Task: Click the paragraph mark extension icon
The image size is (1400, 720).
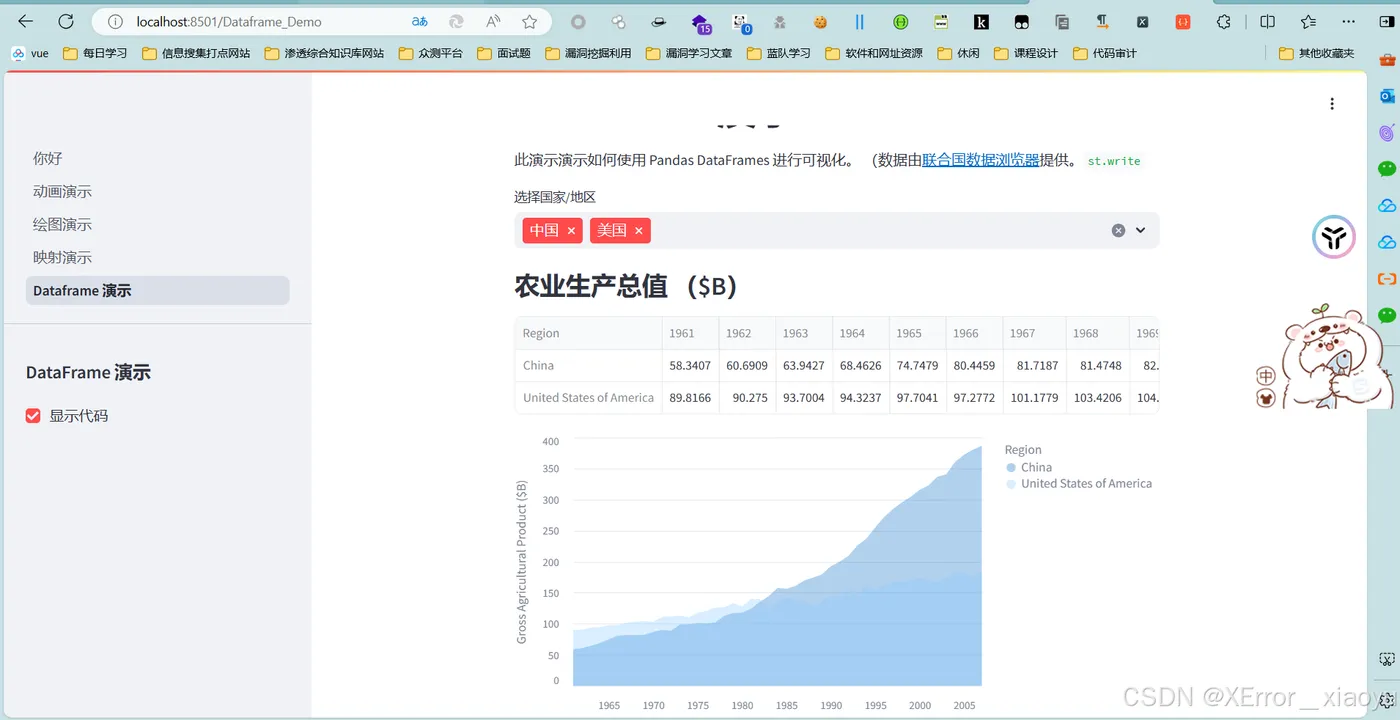Action: point(1102,21)
